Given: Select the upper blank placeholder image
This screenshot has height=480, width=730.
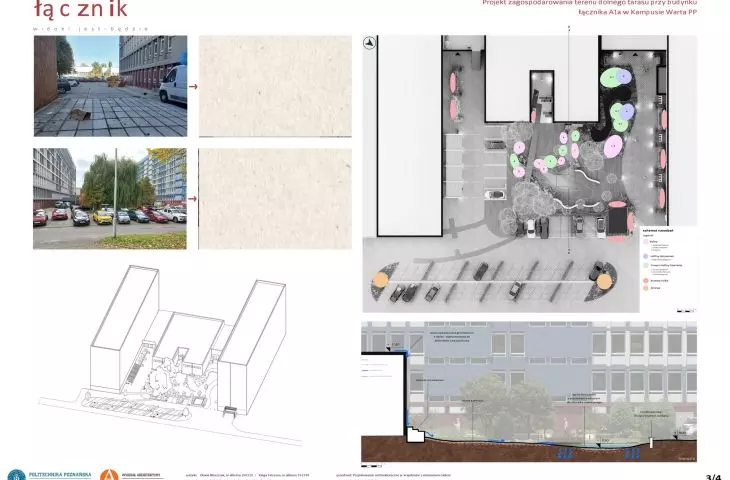Looking at the screenshot, I should [275, 87].
